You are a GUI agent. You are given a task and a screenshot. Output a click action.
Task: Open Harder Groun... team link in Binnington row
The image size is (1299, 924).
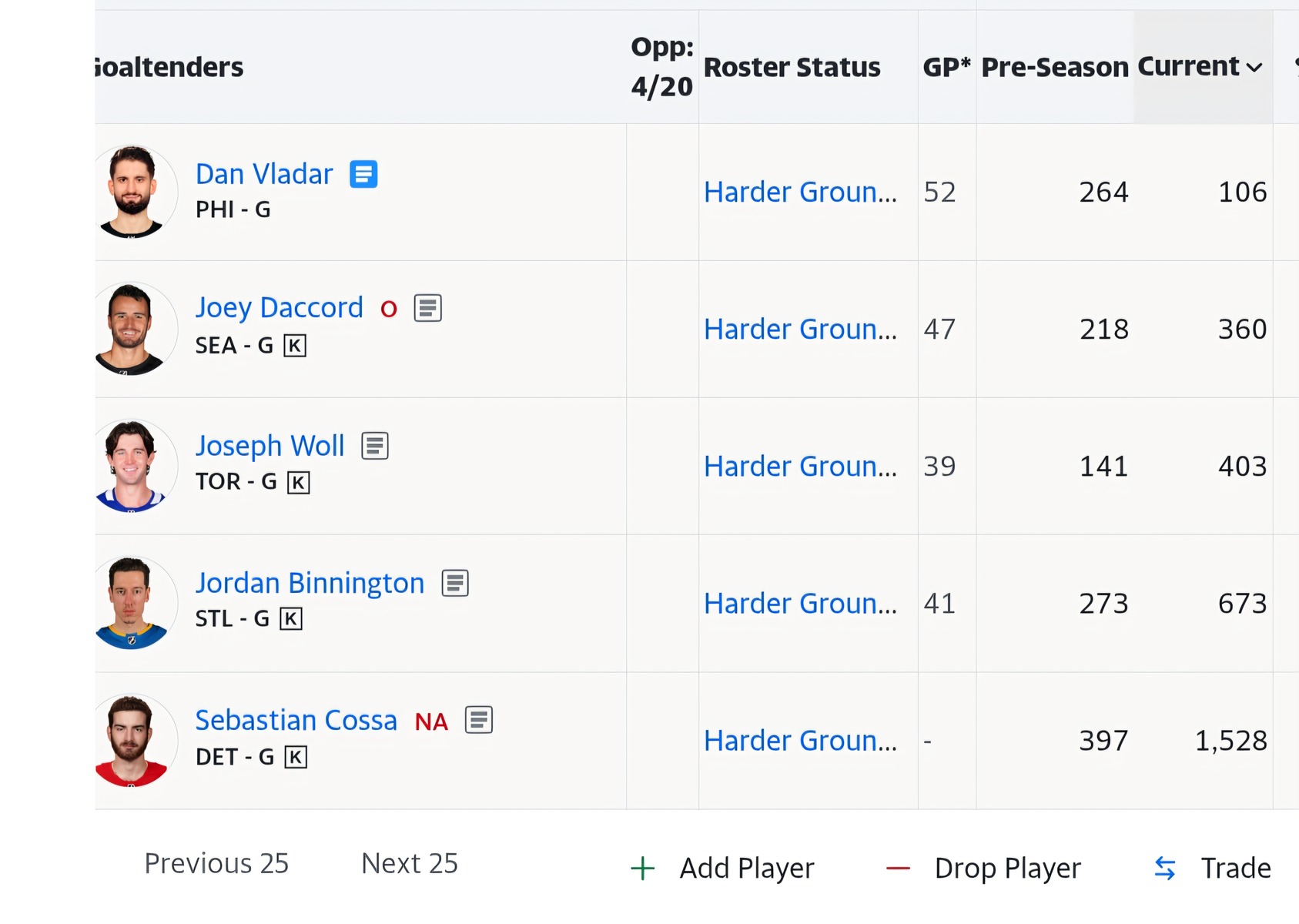tap(801, 604)
